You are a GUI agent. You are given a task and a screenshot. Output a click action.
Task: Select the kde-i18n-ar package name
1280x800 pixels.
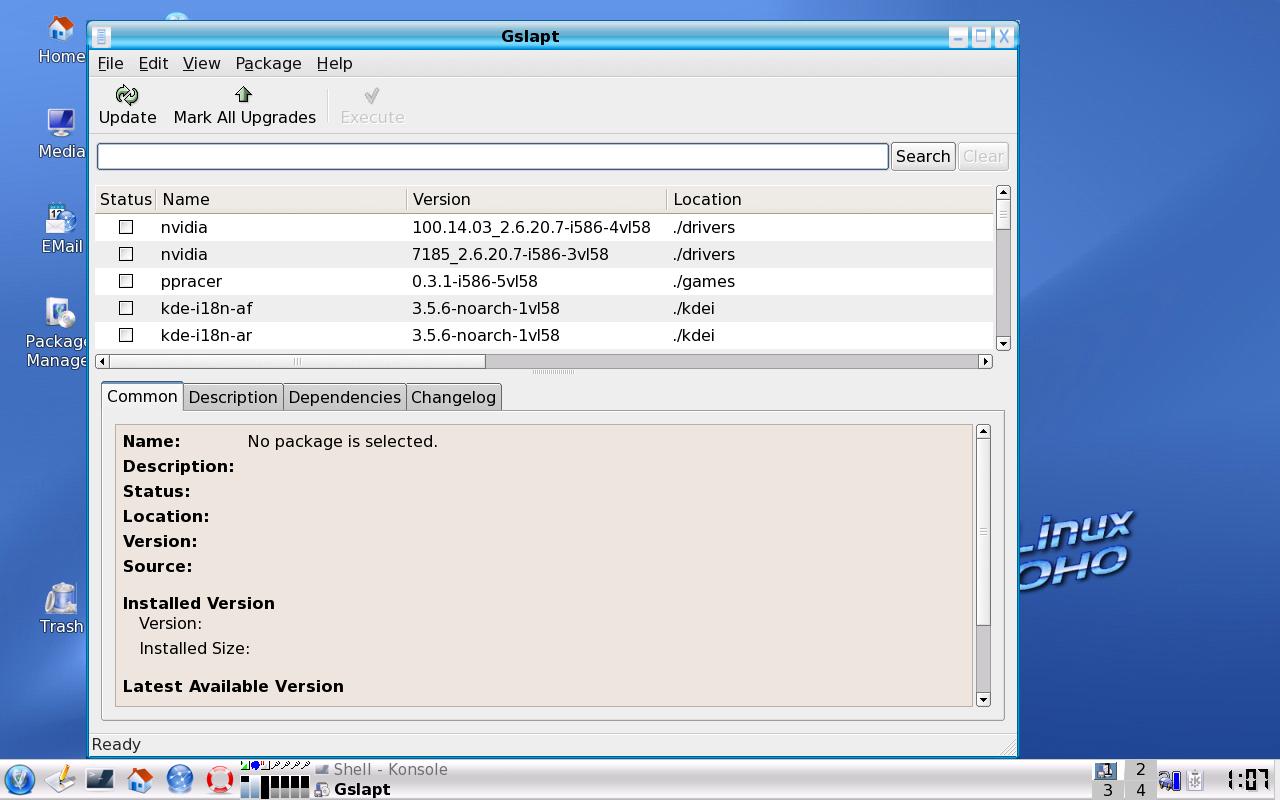pyautogui.click(x=206, y=335)
